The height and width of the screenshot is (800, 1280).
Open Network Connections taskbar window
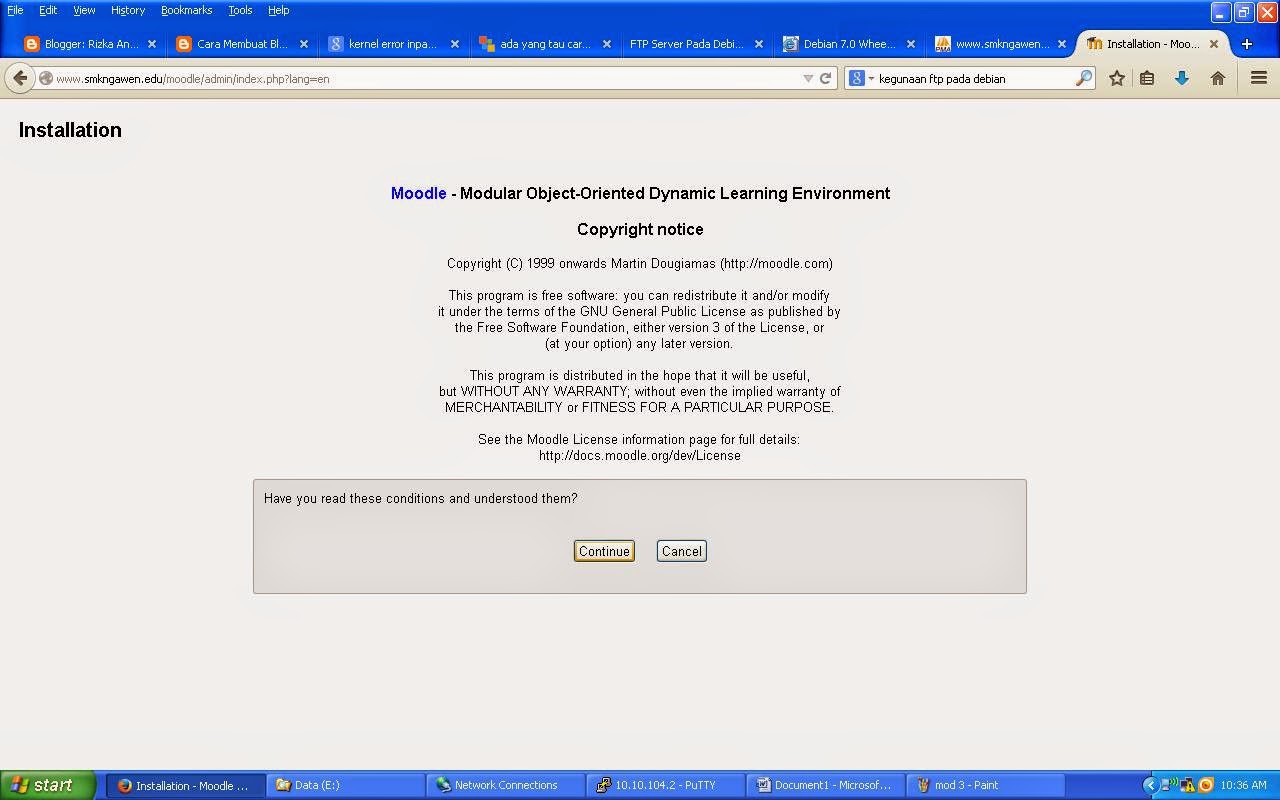point(506,785)
